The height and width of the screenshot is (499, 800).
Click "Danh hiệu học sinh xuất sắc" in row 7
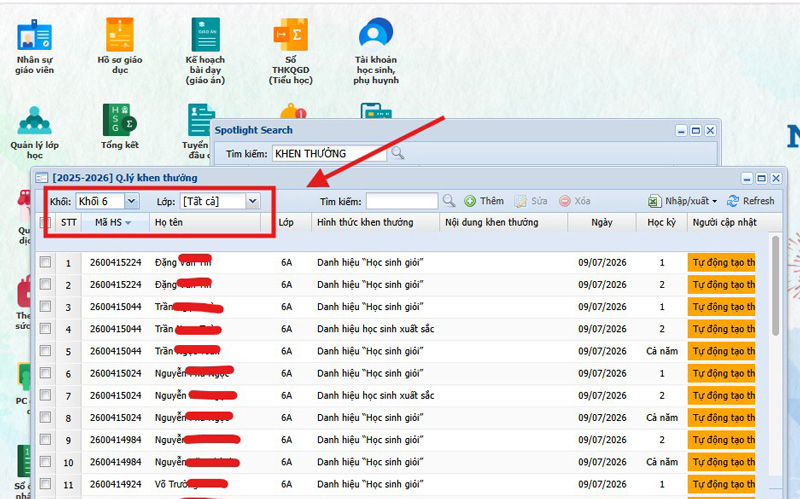click(x=376, y=395)
